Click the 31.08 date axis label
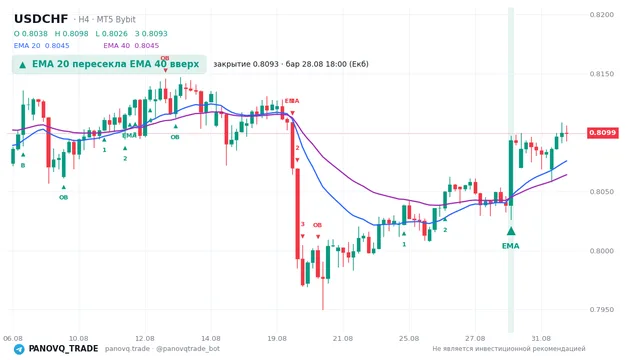This screenshot has height=360, width=640. 541,338
